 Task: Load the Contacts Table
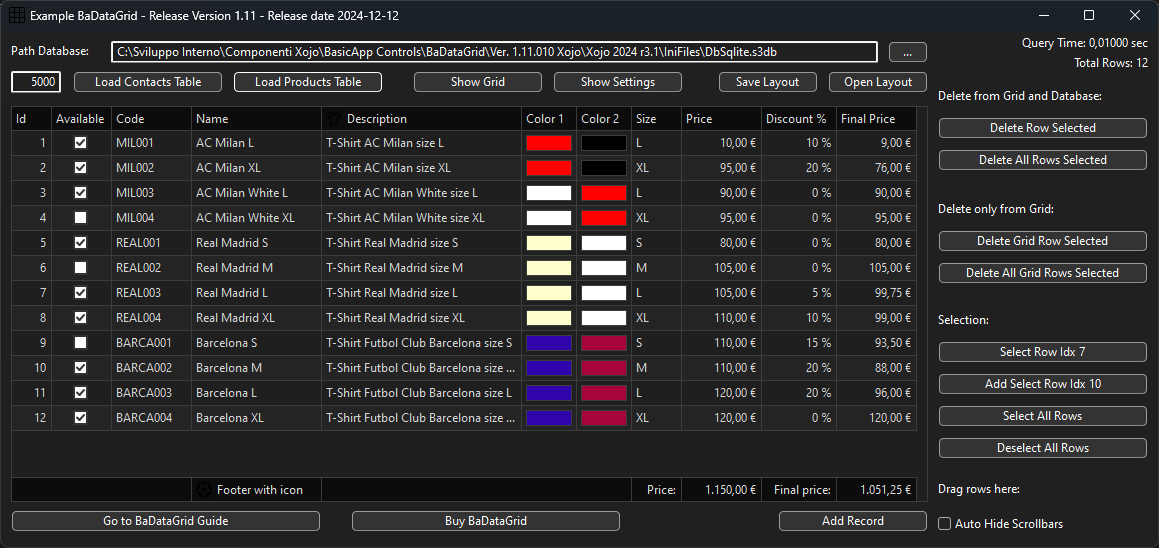[x=148, y=82]
